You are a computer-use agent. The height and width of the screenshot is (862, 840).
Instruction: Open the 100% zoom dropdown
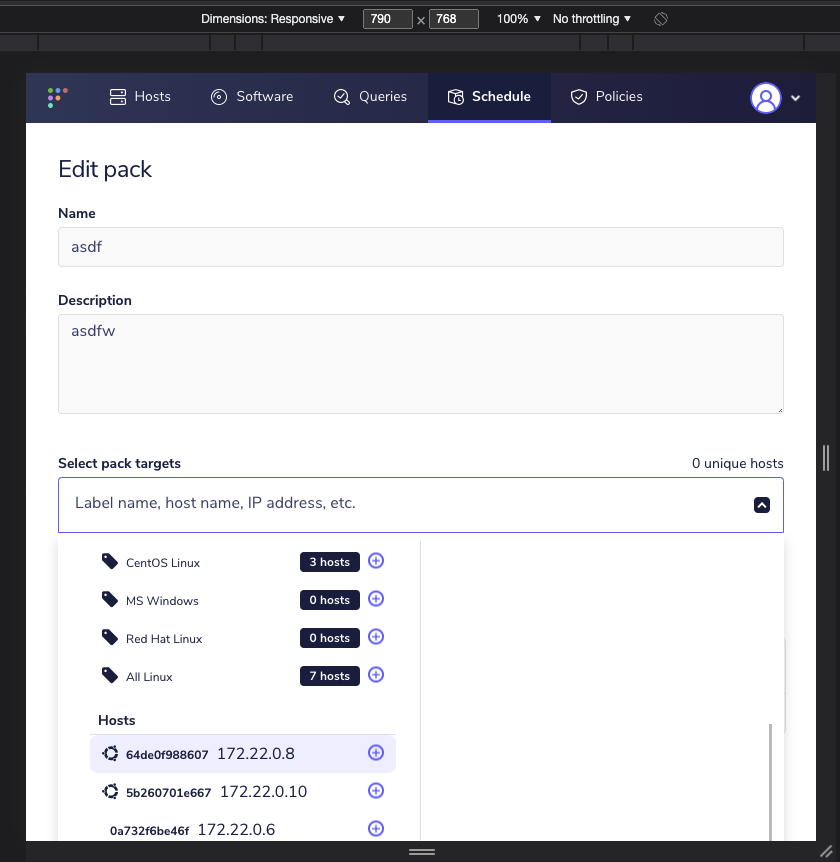tap(518, 19)
